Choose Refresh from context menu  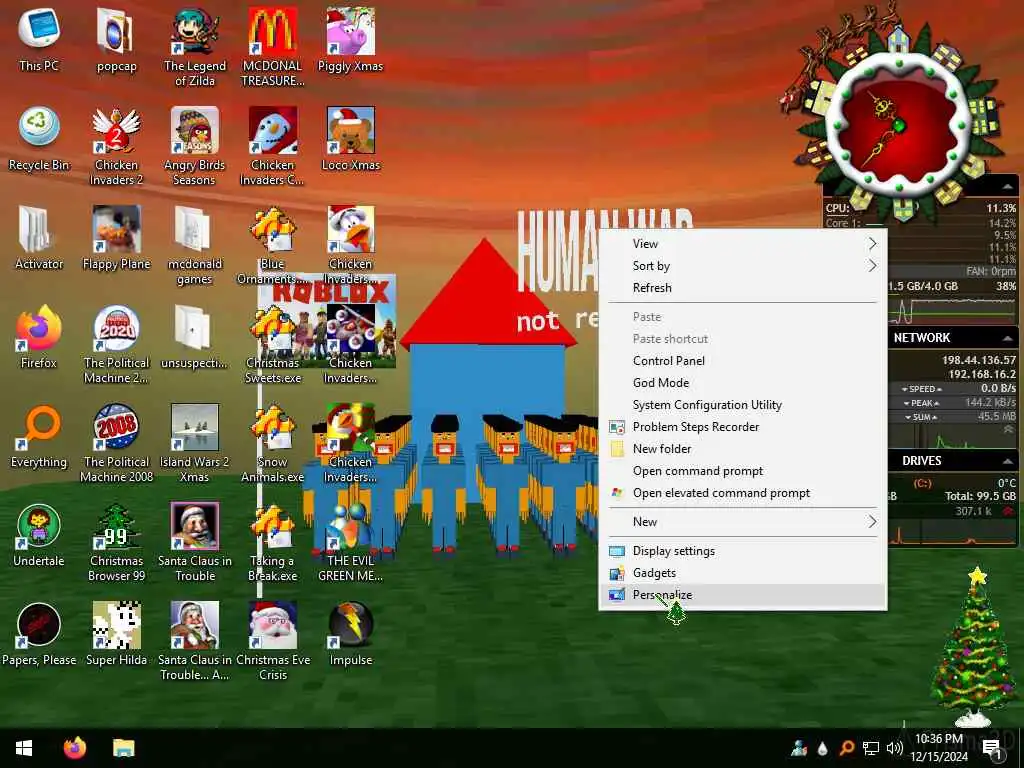click(x=743, y=288)
